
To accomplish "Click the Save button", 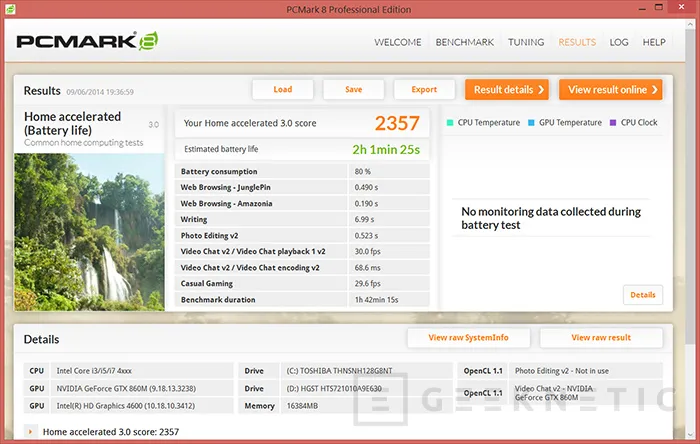I will [x=354, y=90].
